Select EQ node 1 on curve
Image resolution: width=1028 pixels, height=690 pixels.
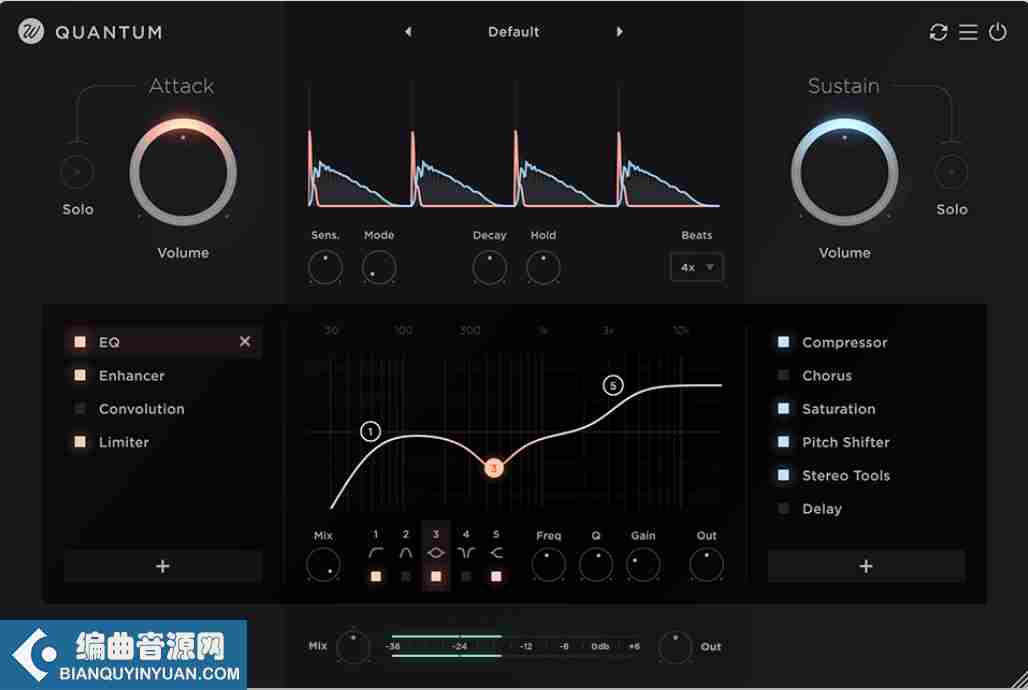point(370,432)
